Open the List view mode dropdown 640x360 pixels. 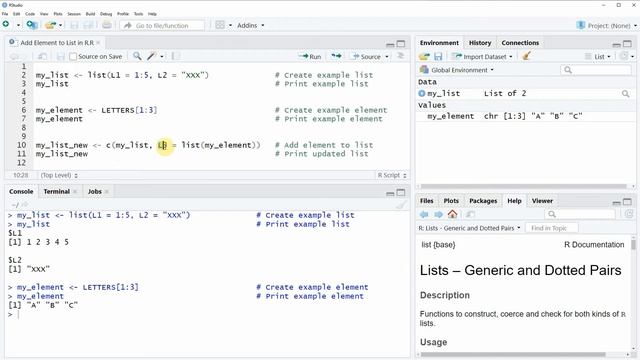pos(598,56)
